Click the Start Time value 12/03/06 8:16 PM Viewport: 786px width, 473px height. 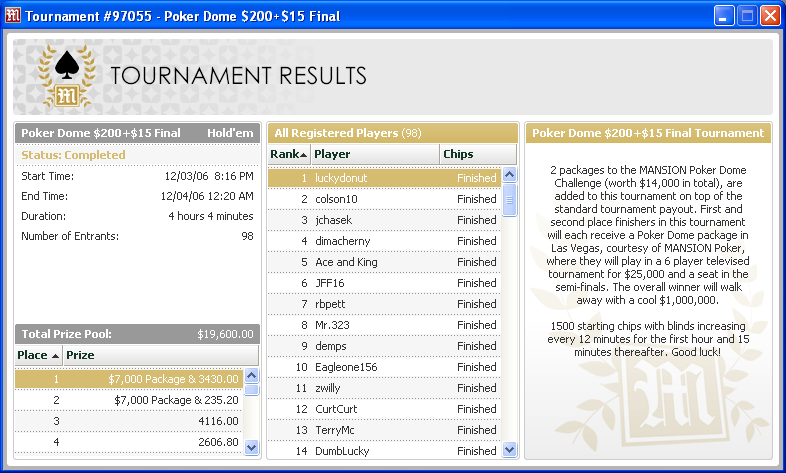click(209, 176)
